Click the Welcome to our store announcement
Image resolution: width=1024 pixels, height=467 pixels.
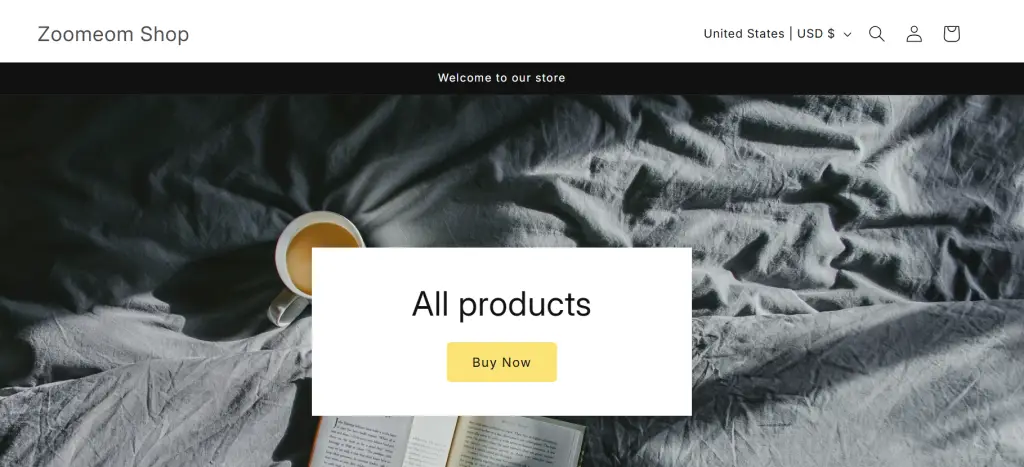point(502,78)
